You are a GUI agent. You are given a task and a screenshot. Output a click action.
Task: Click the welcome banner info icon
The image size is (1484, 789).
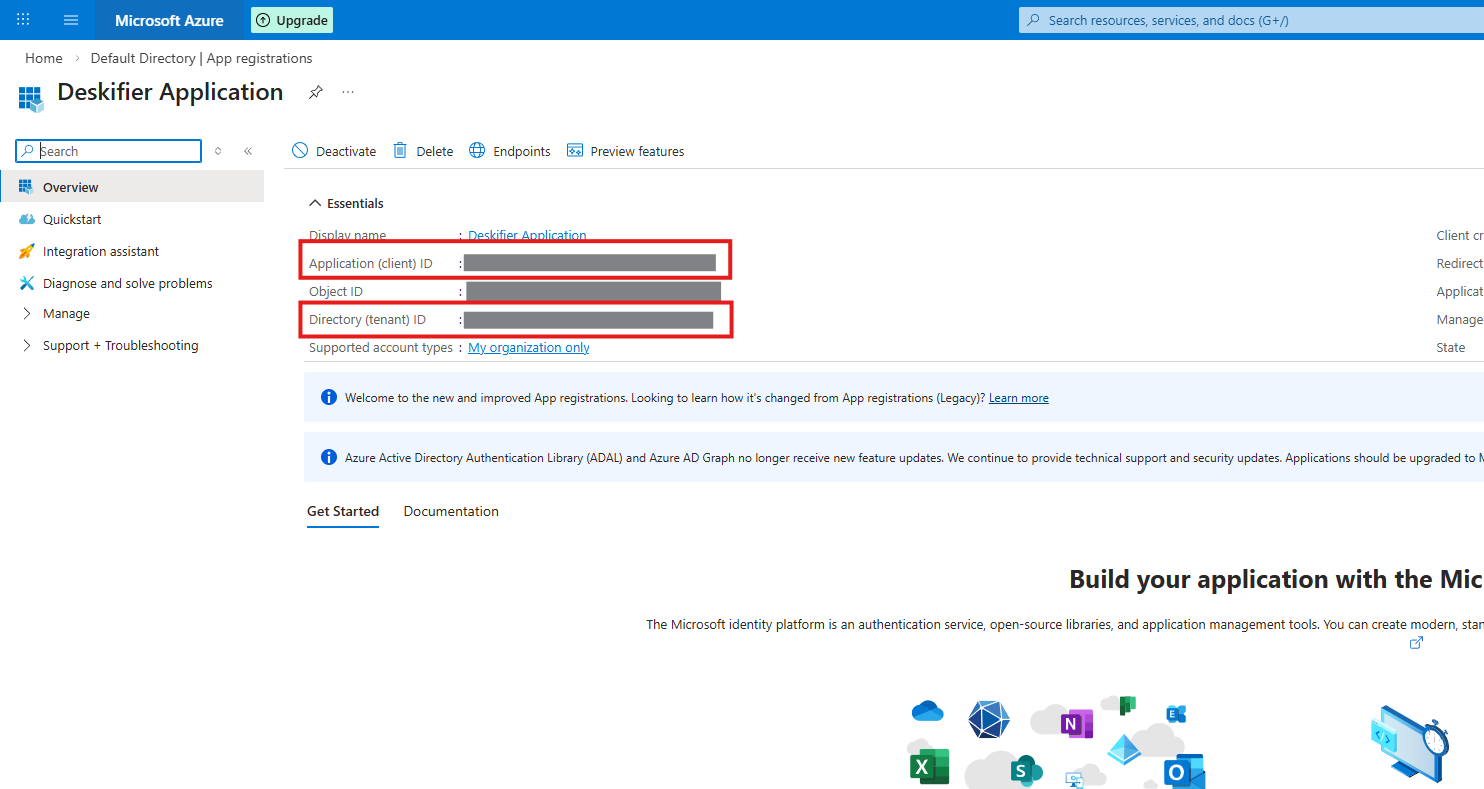click(329, 397)
